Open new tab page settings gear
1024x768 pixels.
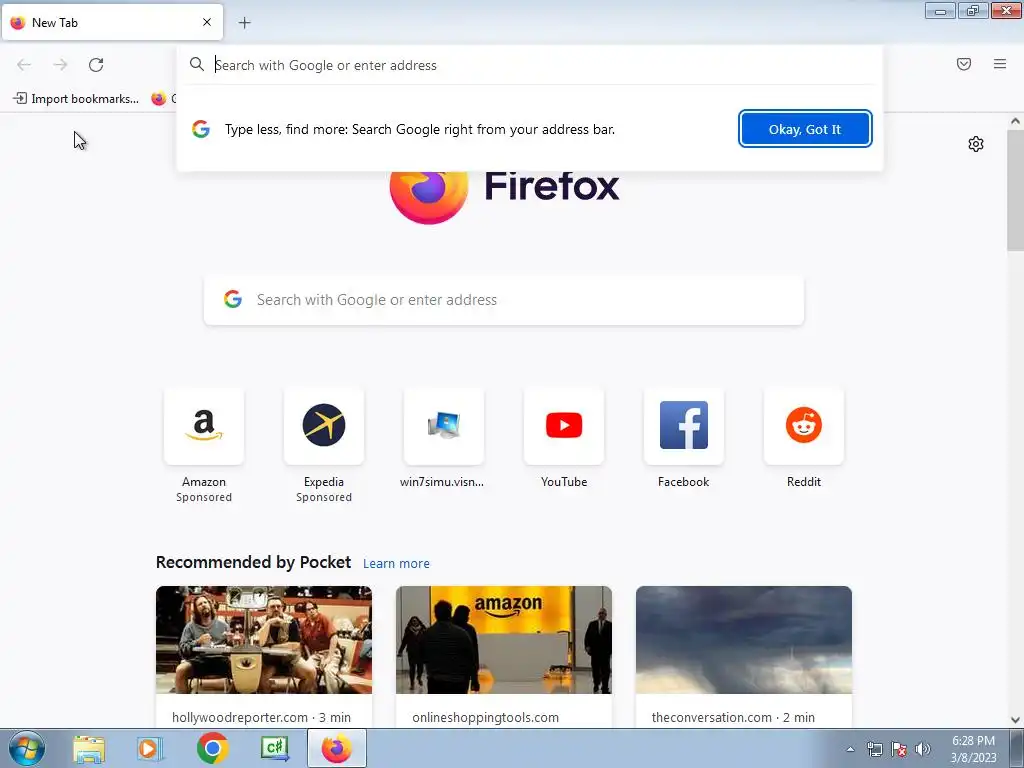[976, 144]
